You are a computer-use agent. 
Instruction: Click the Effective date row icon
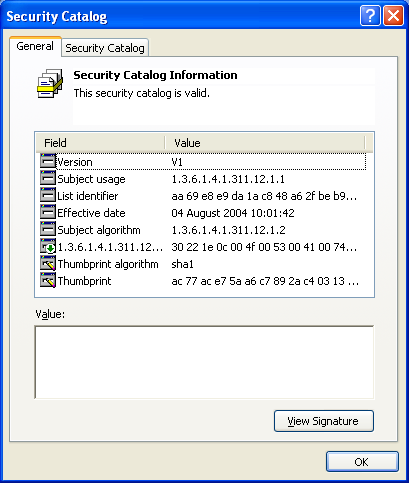(48, 212)
